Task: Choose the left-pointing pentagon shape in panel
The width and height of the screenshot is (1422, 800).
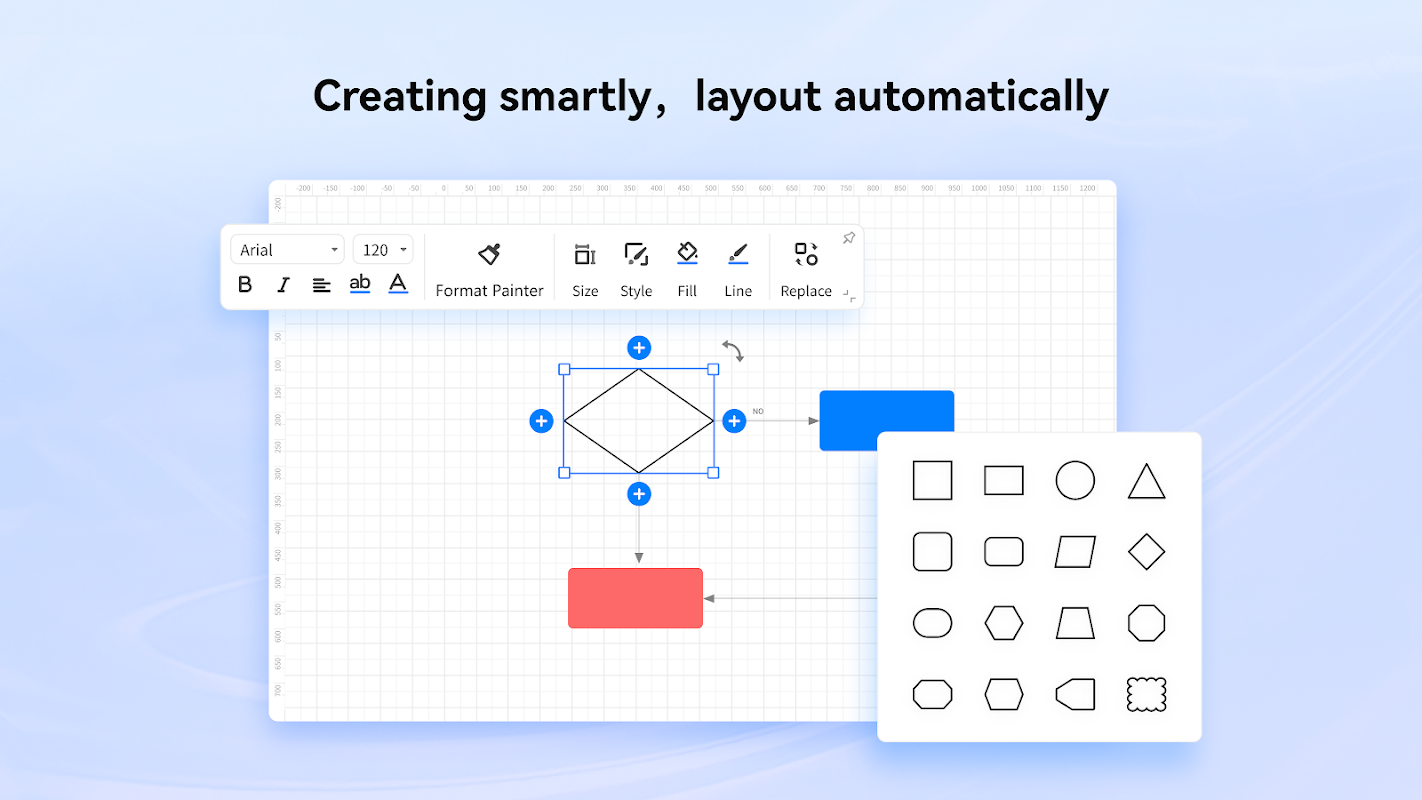Action: [x=1075, y=694]
